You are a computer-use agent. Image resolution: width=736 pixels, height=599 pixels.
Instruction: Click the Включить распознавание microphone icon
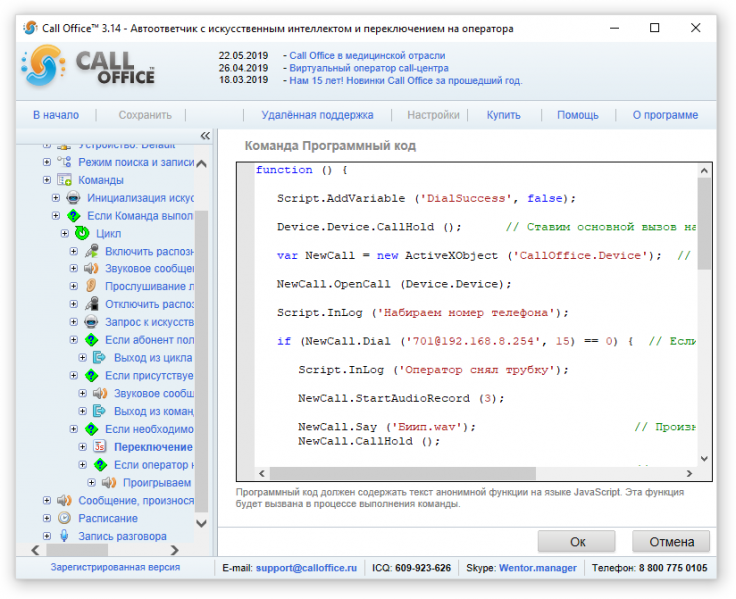(91, 251)
